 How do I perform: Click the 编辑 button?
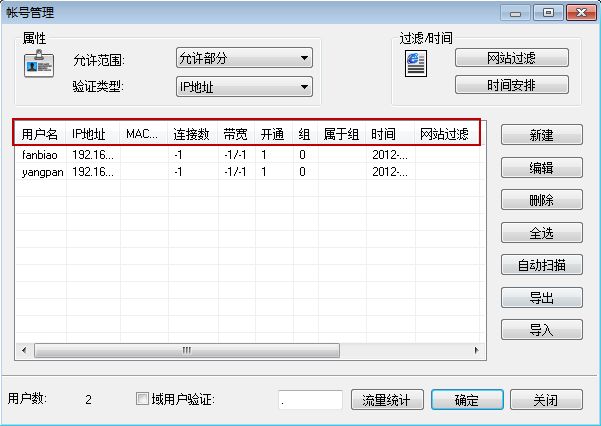[542, 168]
